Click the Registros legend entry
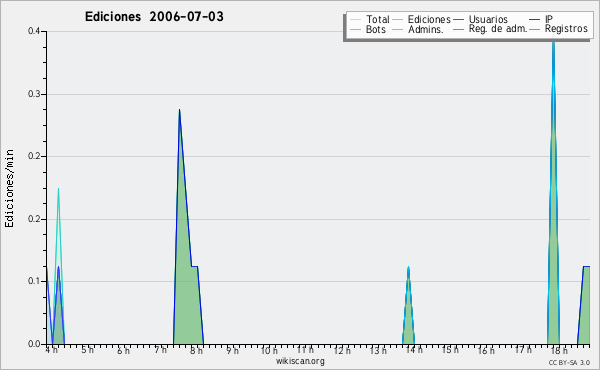The width and height of the screenshot is (600, 370). [559, 29]
